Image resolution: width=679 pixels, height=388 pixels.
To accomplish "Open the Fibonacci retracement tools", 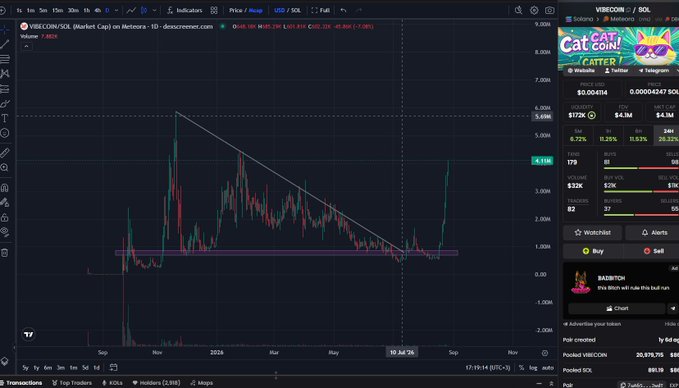I will [5, 59].
